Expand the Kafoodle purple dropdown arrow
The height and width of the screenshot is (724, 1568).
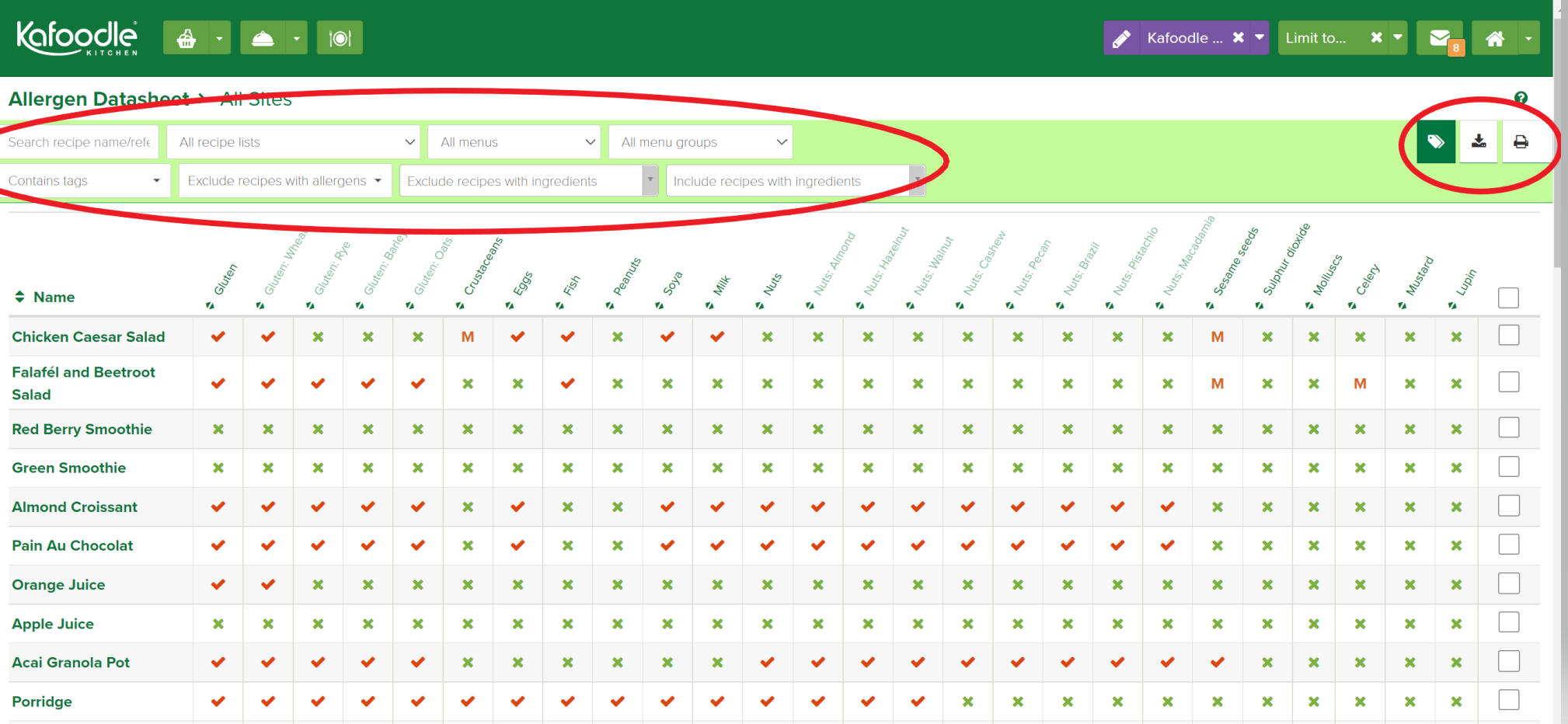(x=1260, y=37)
